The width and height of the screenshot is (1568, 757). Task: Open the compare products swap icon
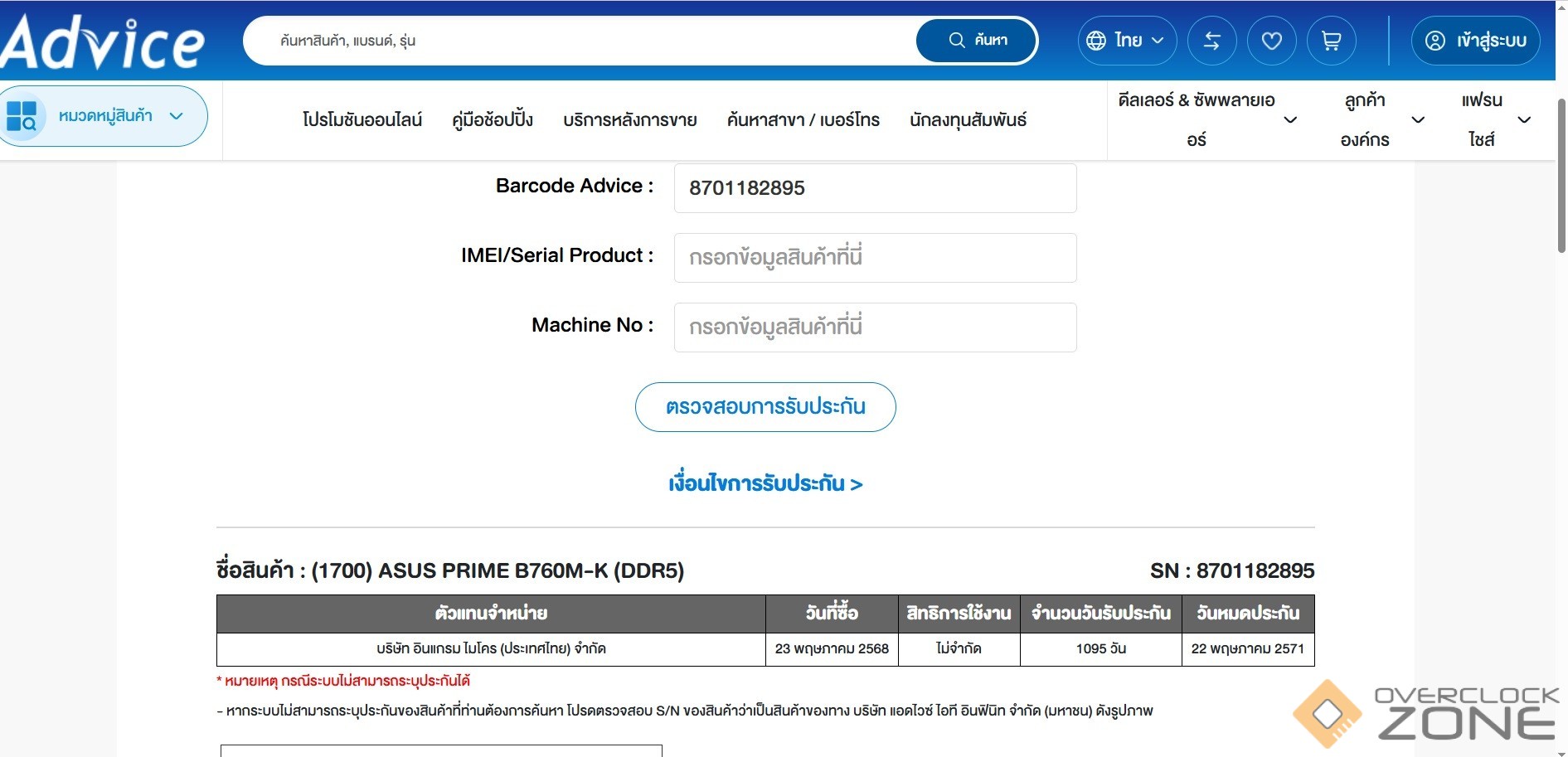click(x=1212, y=41)
